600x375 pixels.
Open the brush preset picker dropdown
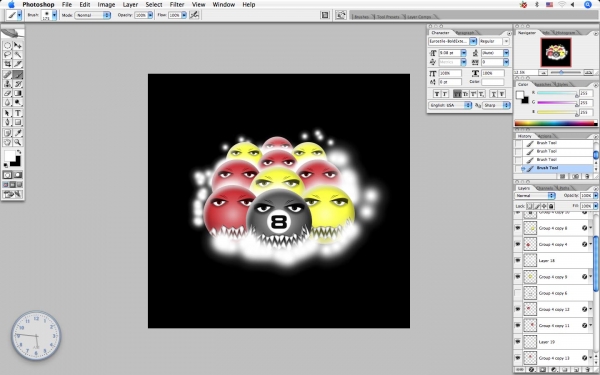[x=54, y=15]
